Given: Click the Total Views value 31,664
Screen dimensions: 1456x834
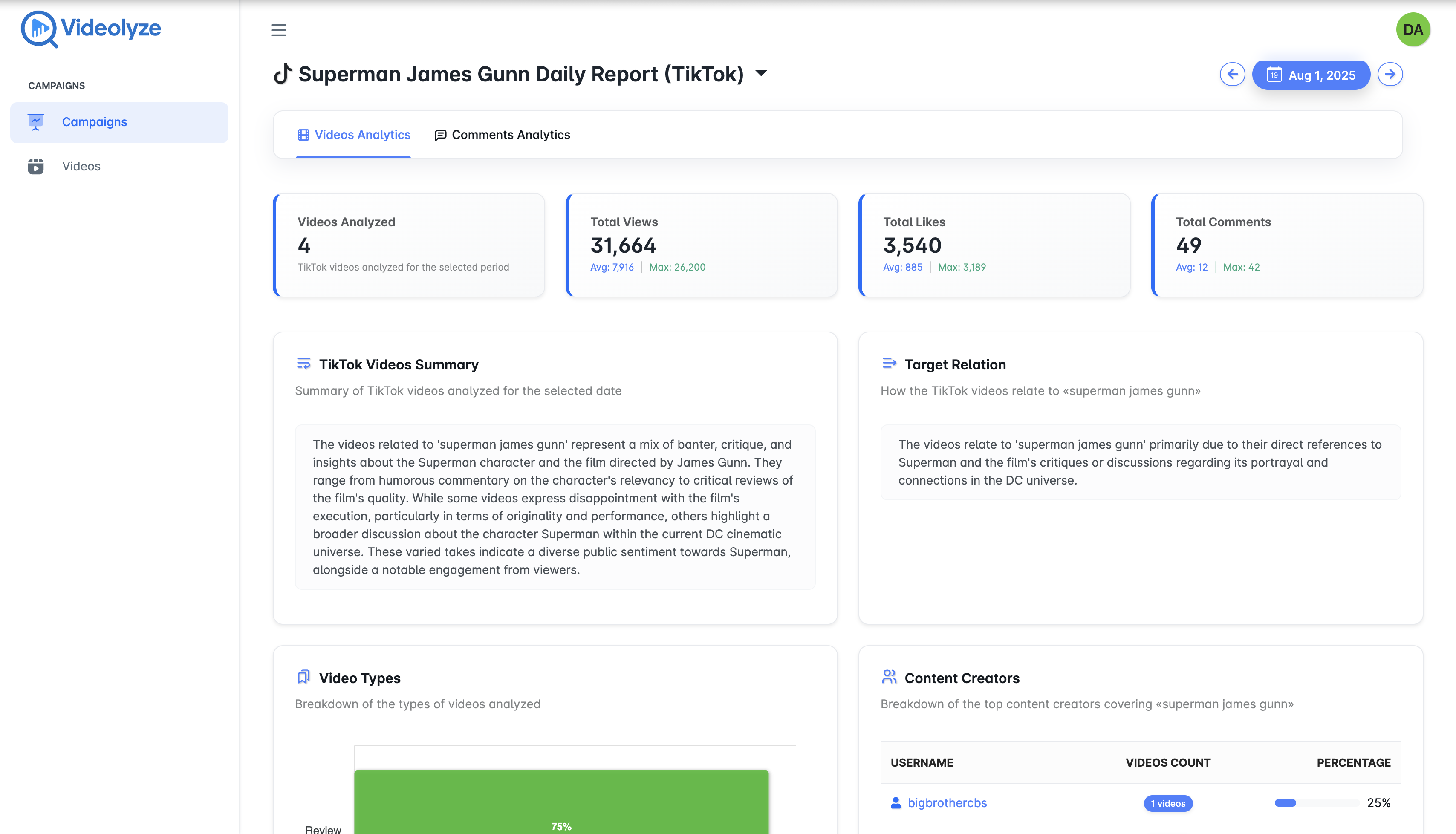Looking at the screenshot, I should click(623, 246).
